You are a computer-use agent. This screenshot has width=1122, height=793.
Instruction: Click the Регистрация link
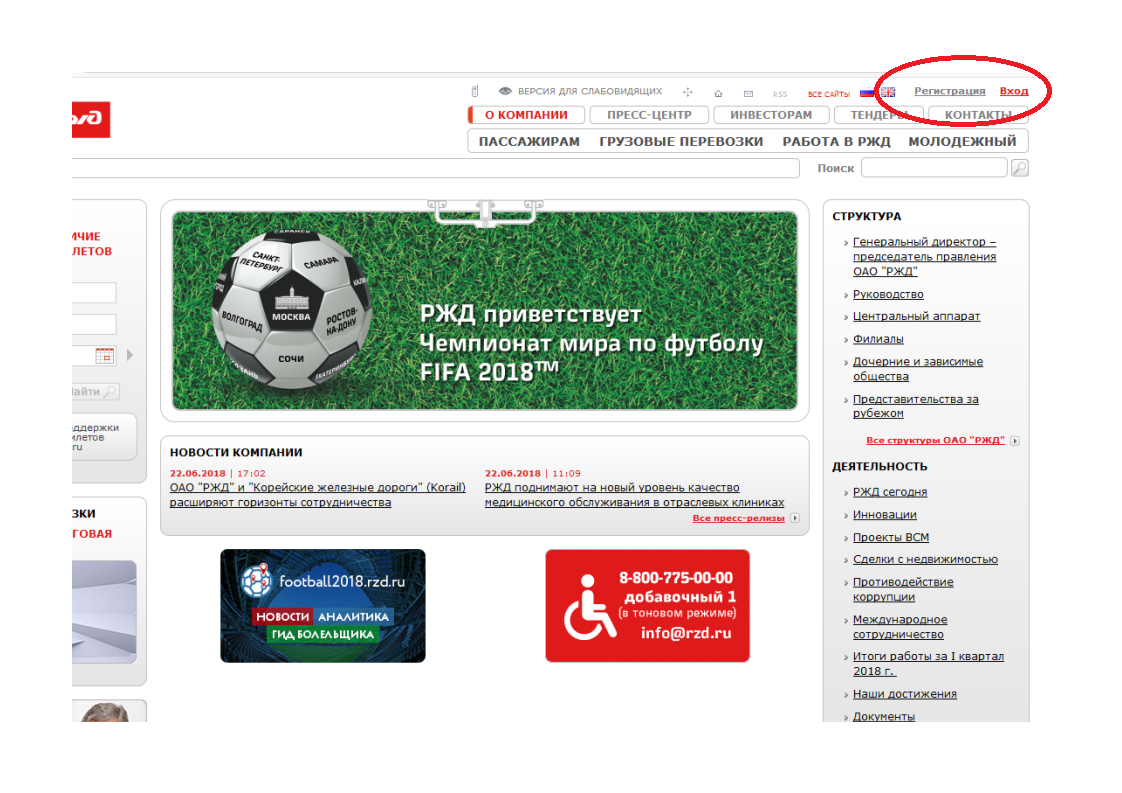point(950,91)
